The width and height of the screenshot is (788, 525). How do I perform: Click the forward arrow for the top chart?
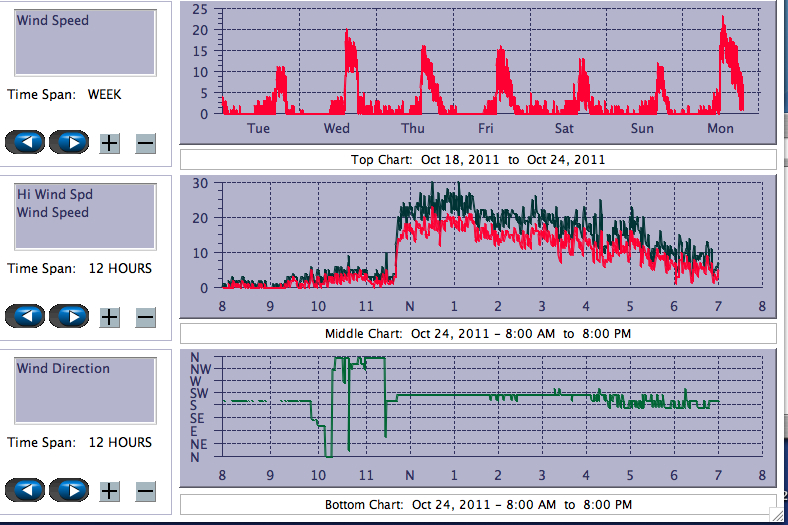tap(69, 142)
